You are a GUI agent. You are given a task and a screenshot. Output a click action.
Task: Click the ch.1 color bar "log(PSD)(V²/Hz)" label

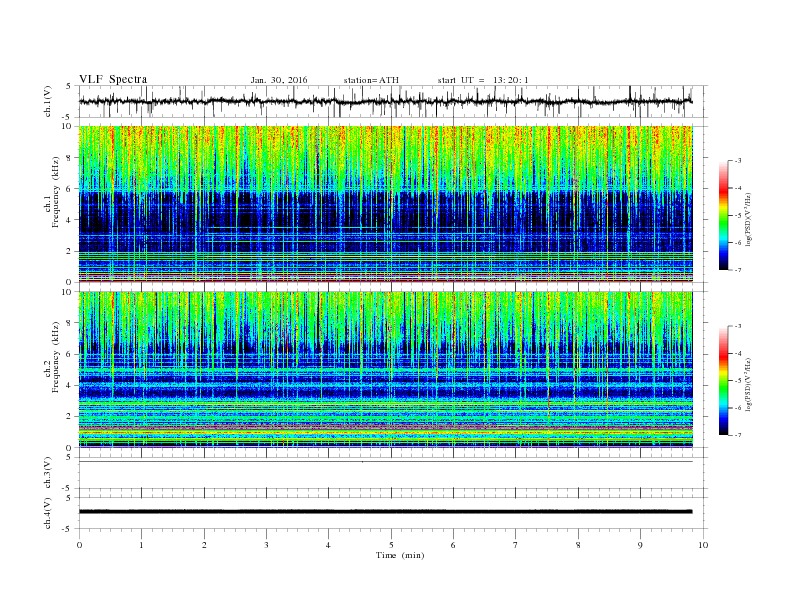click(748, 218)
